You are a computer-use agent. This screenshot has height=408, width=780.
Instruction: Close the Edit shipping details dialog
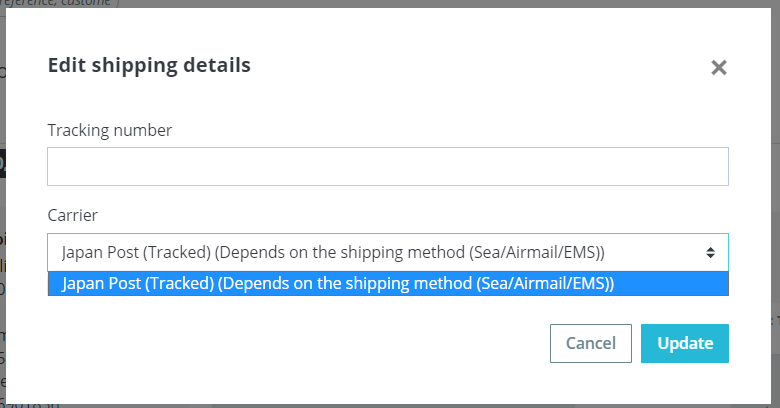pos(718,67)
